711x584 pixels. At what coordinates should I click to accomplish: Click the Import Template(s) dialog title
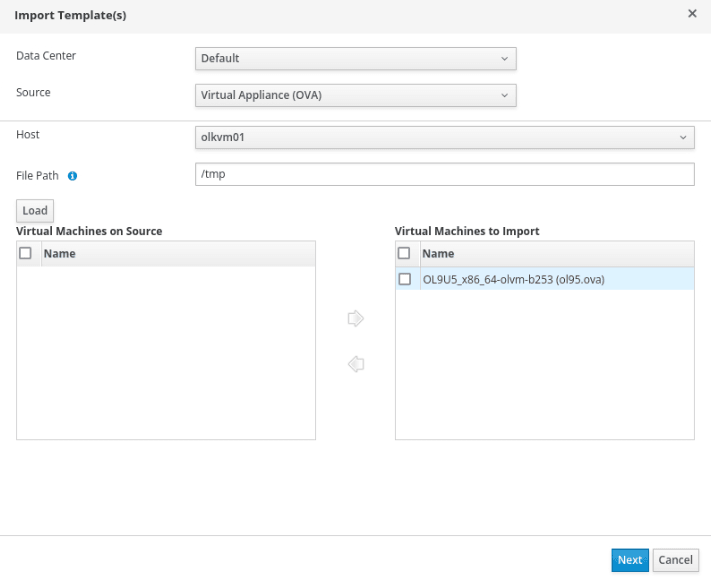70,16
